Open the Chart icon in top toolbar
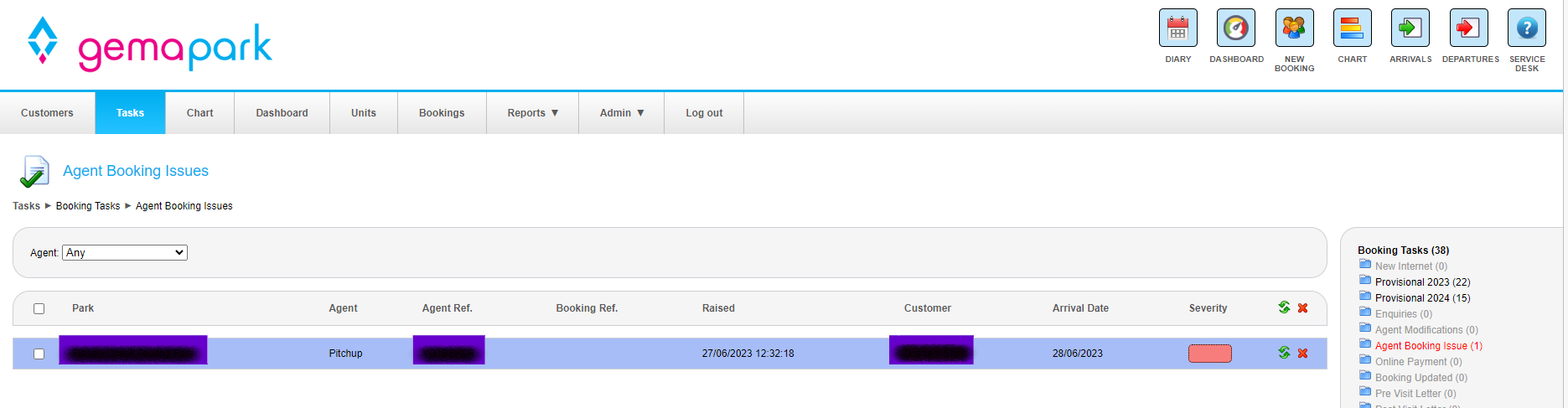Image resolution: width=1568 pixels, height=408 pixels. coord(1352,28)
